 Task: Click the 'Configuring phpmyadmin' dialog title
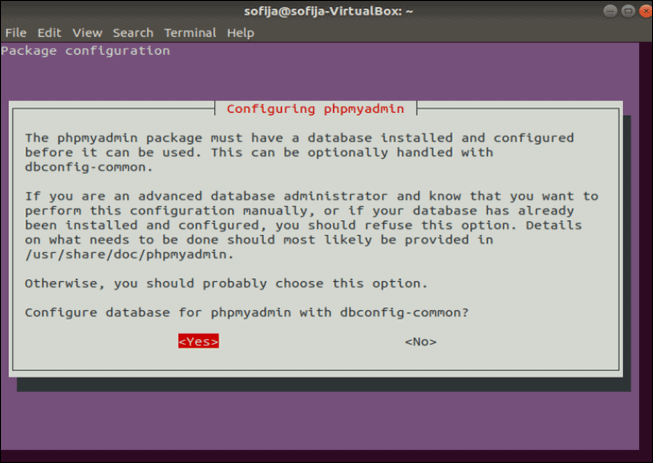[315, 109]
